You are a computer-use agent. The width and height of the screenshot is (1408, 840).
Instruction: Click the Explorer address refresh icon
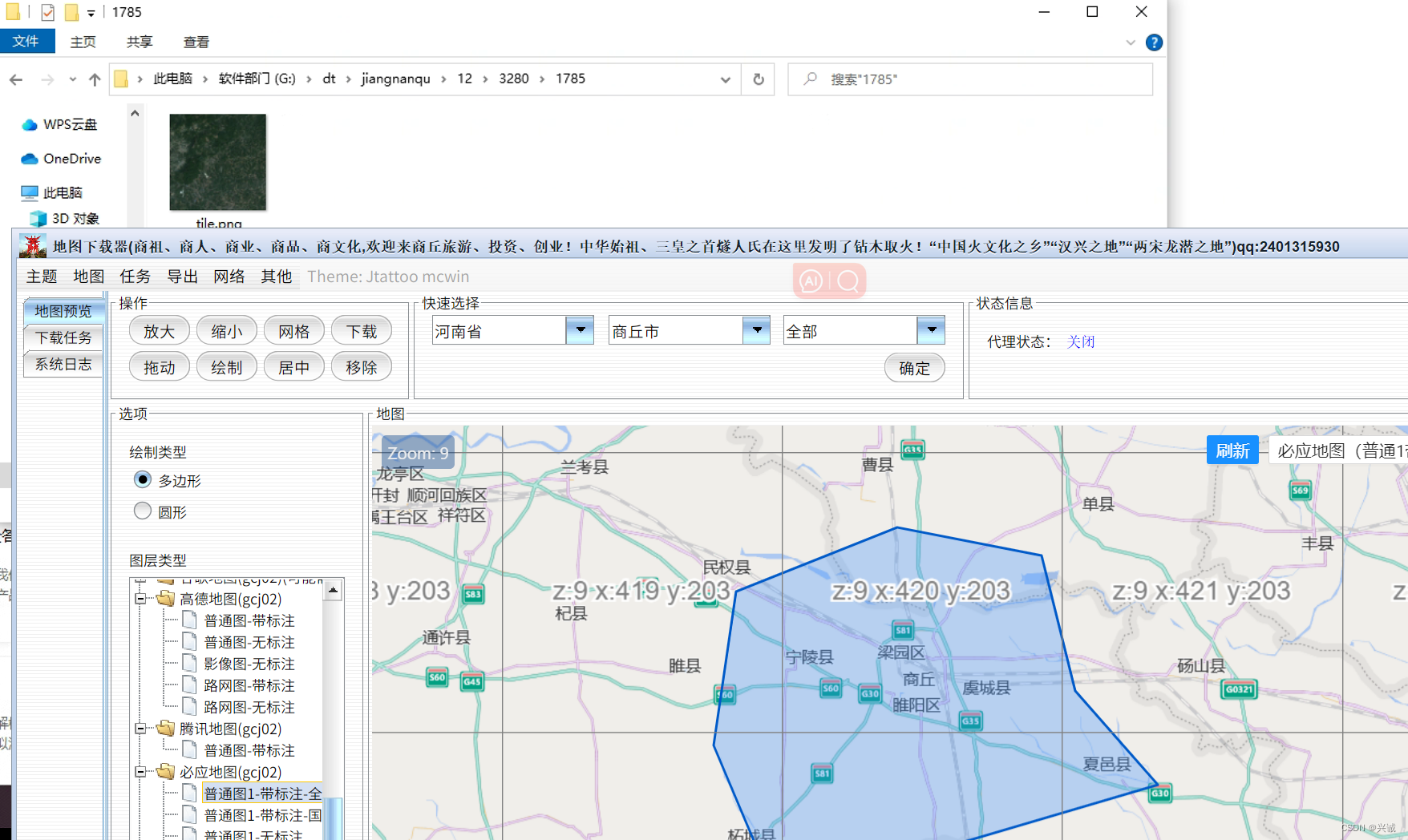click(759, 79)
